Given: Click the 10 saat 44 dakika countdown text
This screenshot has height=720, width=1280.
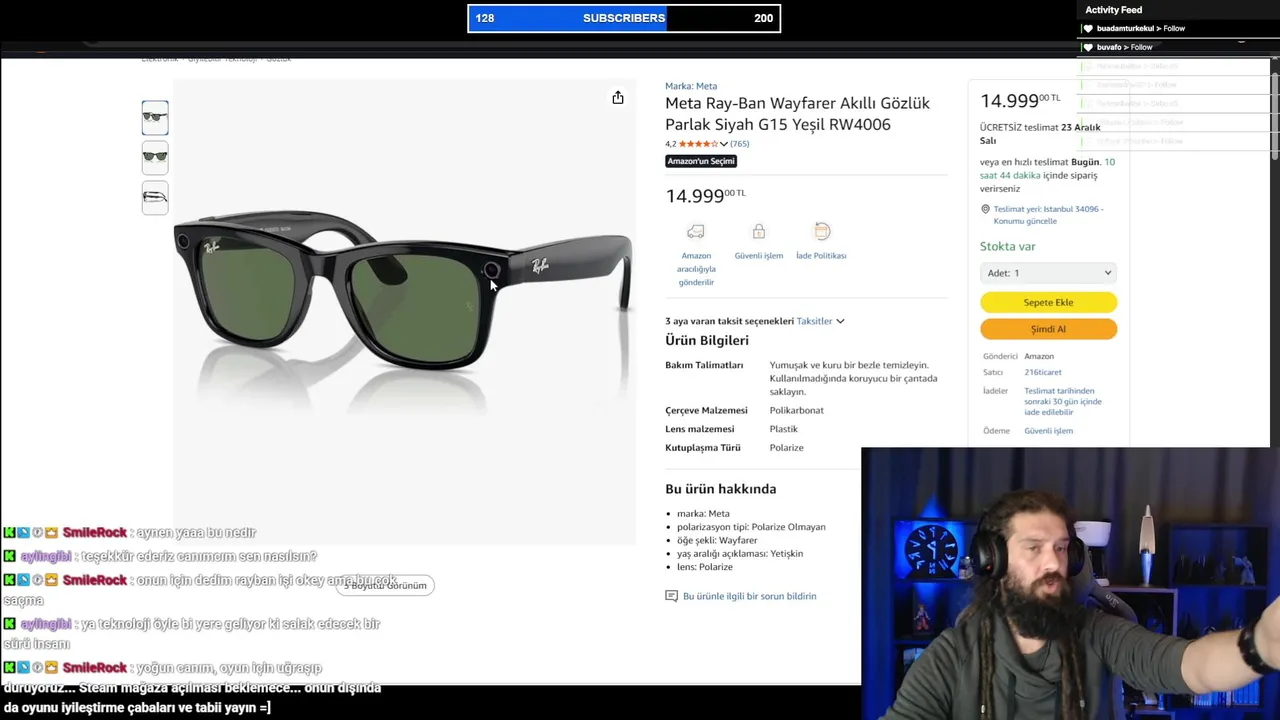Looking at the screenshot, I should coord(1047,168).
